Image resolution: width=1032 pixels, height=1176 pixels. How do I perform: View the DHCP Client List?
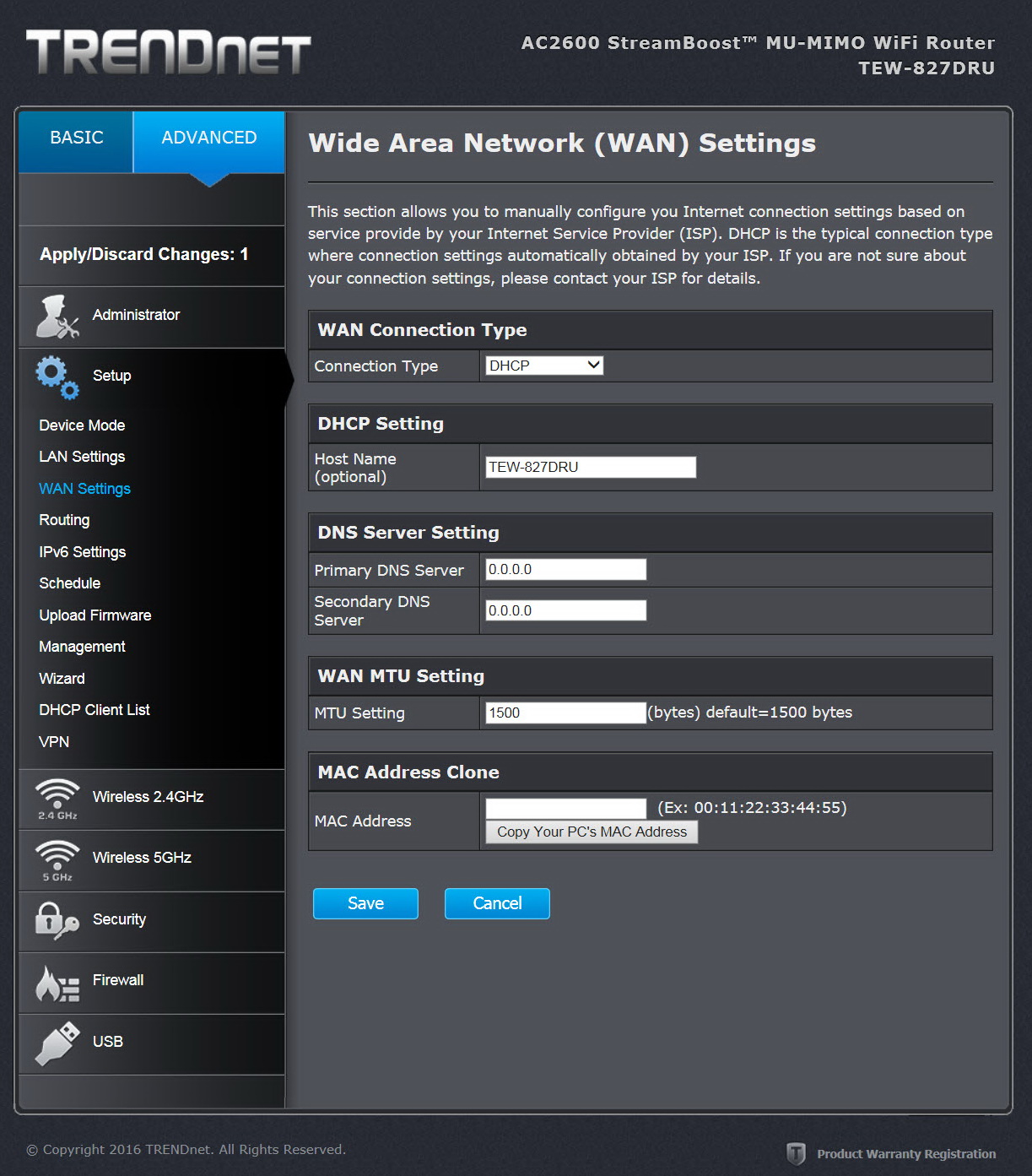tap(95, 710)
